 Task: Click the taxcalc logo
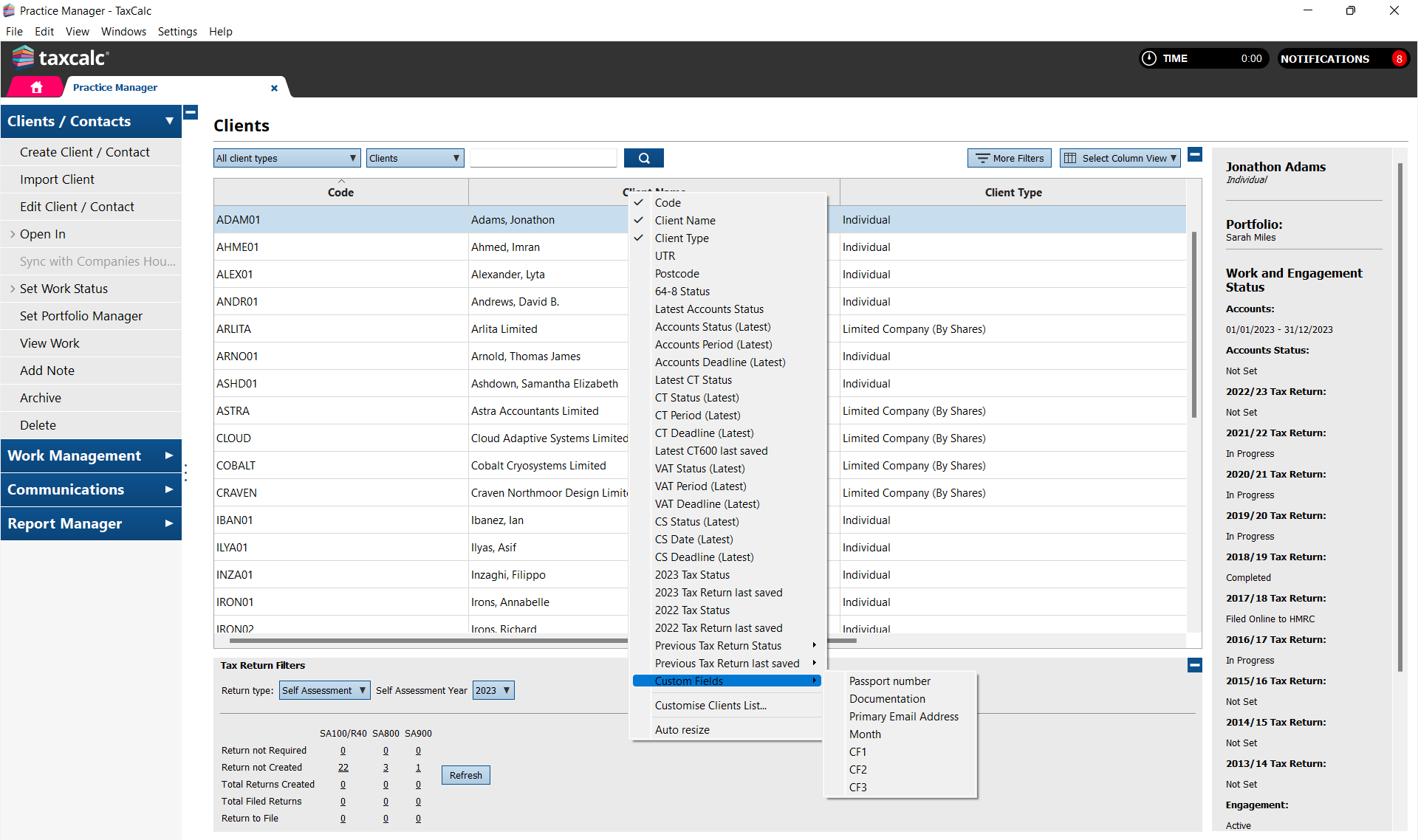click(61, 58)
